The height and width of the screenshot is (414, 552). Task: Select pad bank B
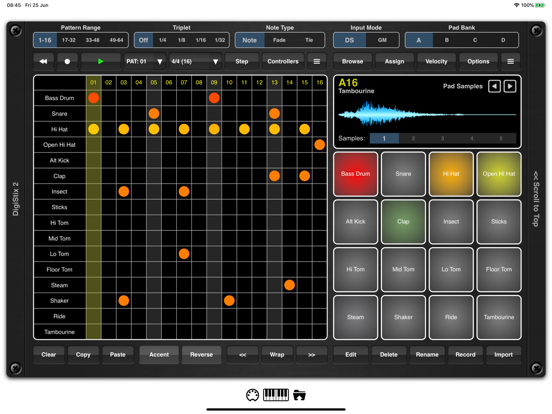pos(447,40)
